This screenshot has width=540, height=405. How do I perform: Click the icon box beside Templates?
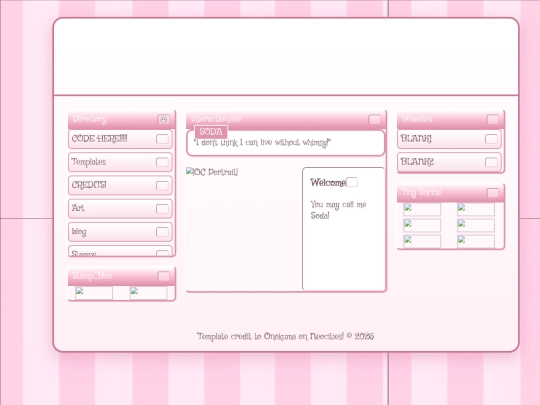pyautogui.click(x=162, y=162)
